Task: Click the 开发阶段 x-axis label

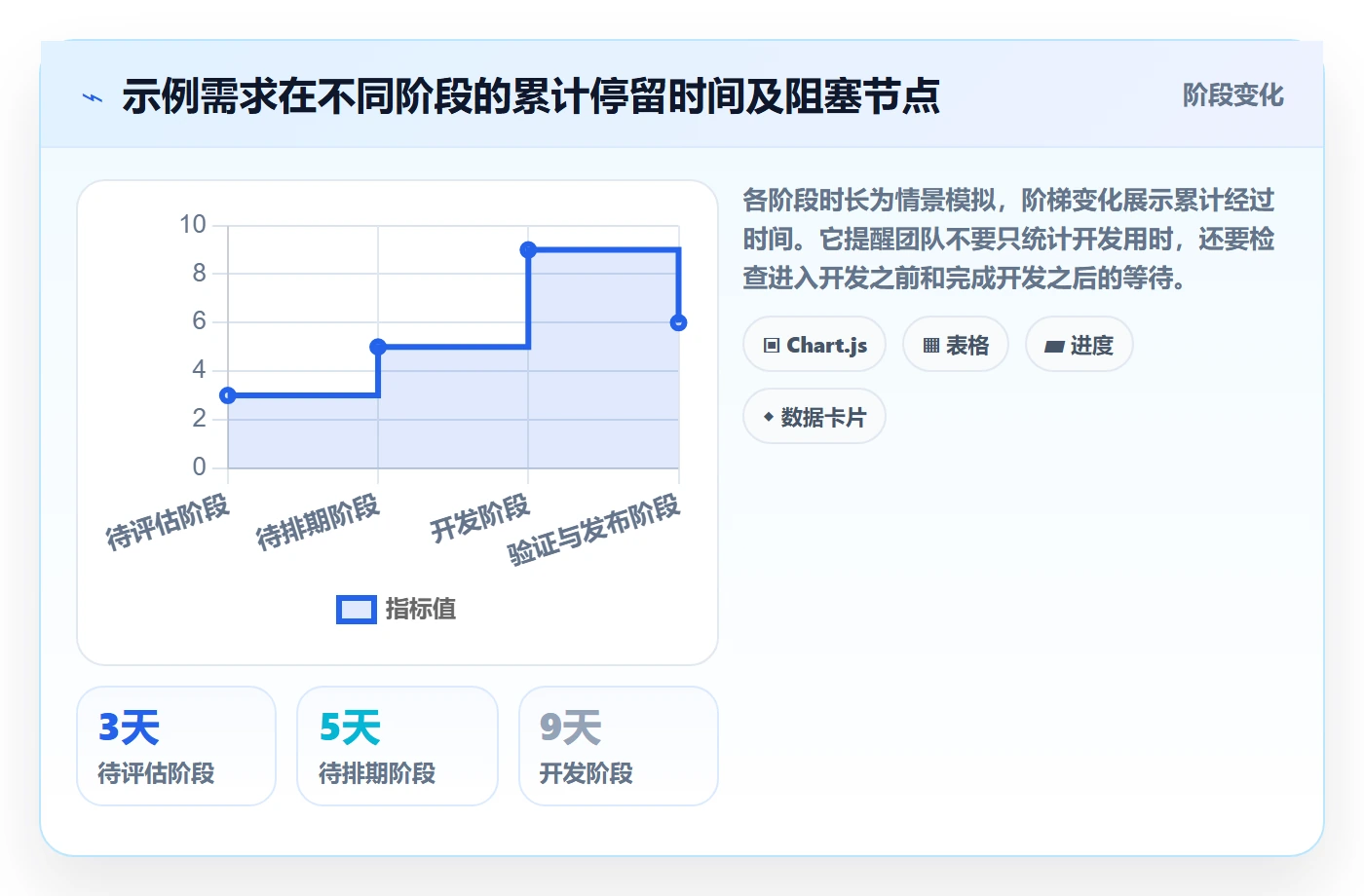Action: pyautogui.click(x=480, y=518)
